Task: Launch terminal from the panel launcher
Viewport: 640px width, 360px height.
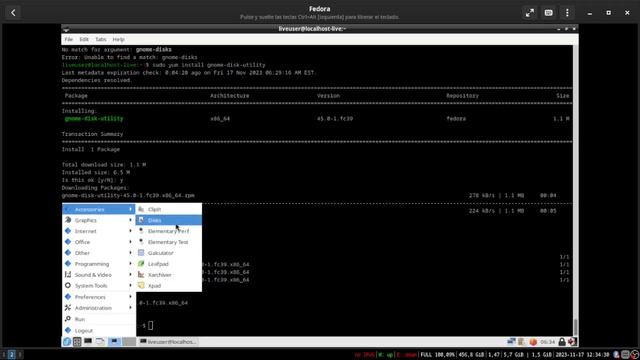Action: click(88, 342)
